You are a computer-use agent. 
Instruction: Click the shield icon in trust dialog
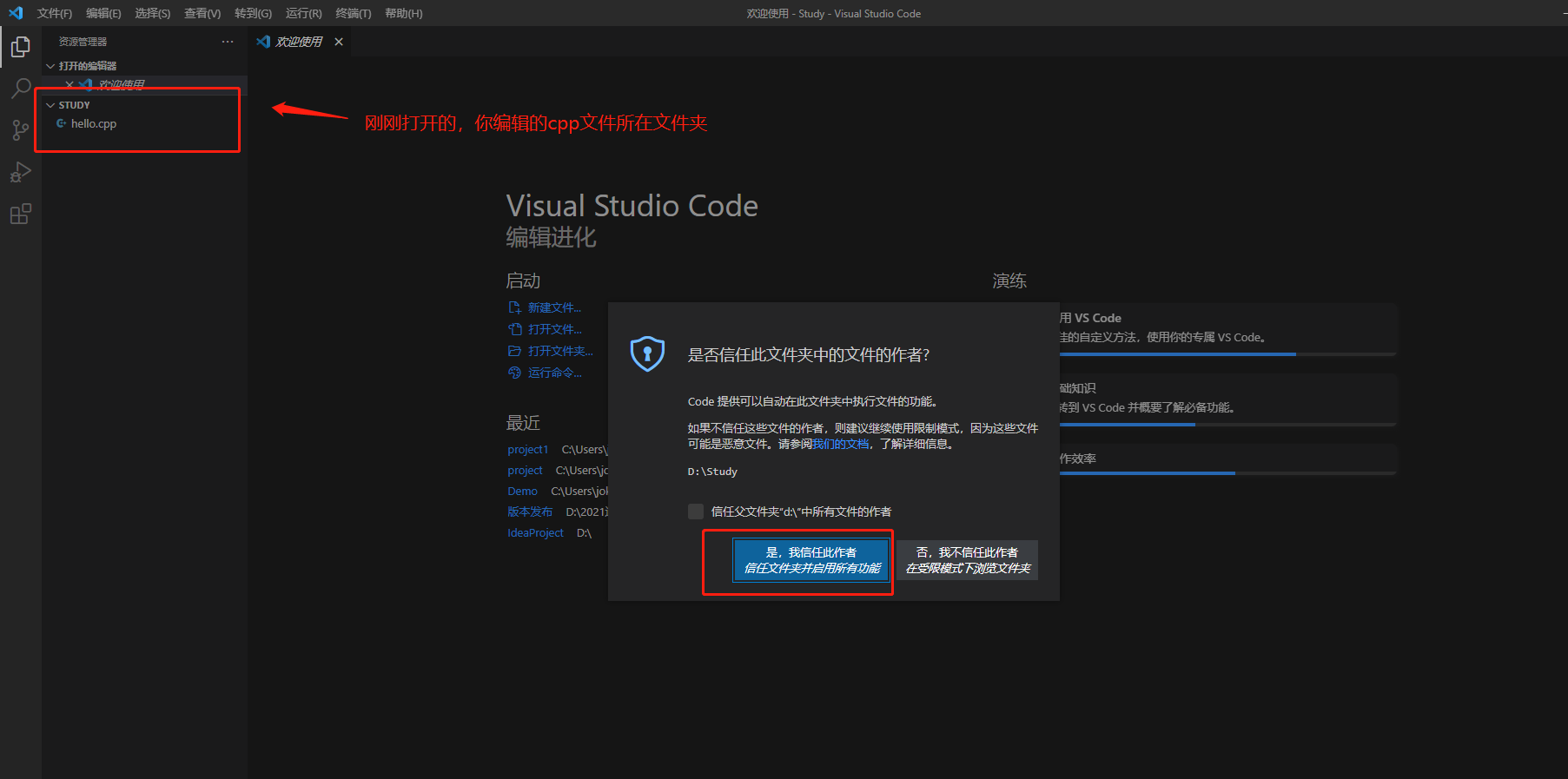pos(647,353)
